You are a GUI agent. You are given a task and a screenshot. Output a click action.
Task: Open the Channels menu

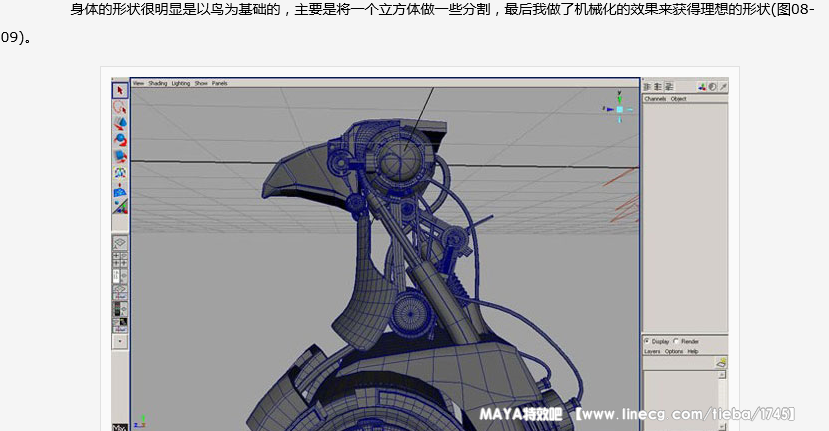pos(655,99)
